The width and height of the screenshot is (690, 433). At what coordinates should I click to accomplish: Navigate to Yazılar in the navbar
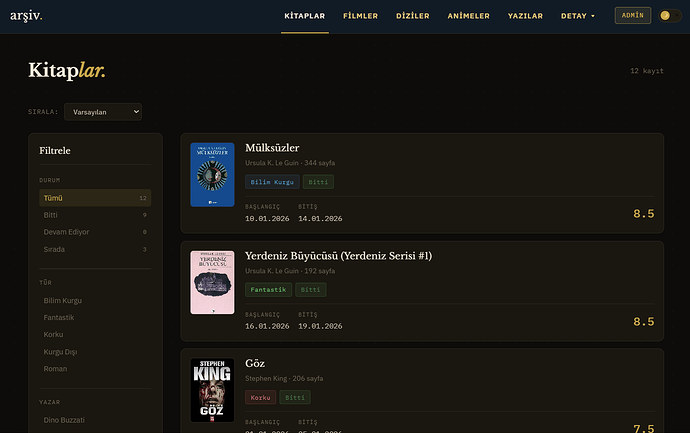(525, 16)
